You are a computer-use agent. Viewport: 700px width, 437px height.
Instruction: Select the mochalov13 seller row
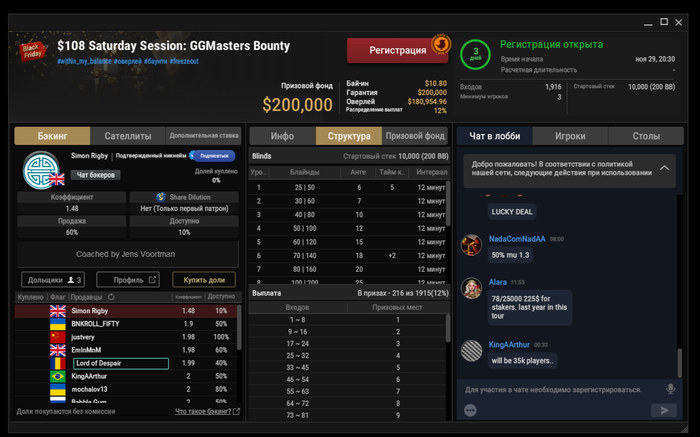pyautogui.click(x=125, y=389)
